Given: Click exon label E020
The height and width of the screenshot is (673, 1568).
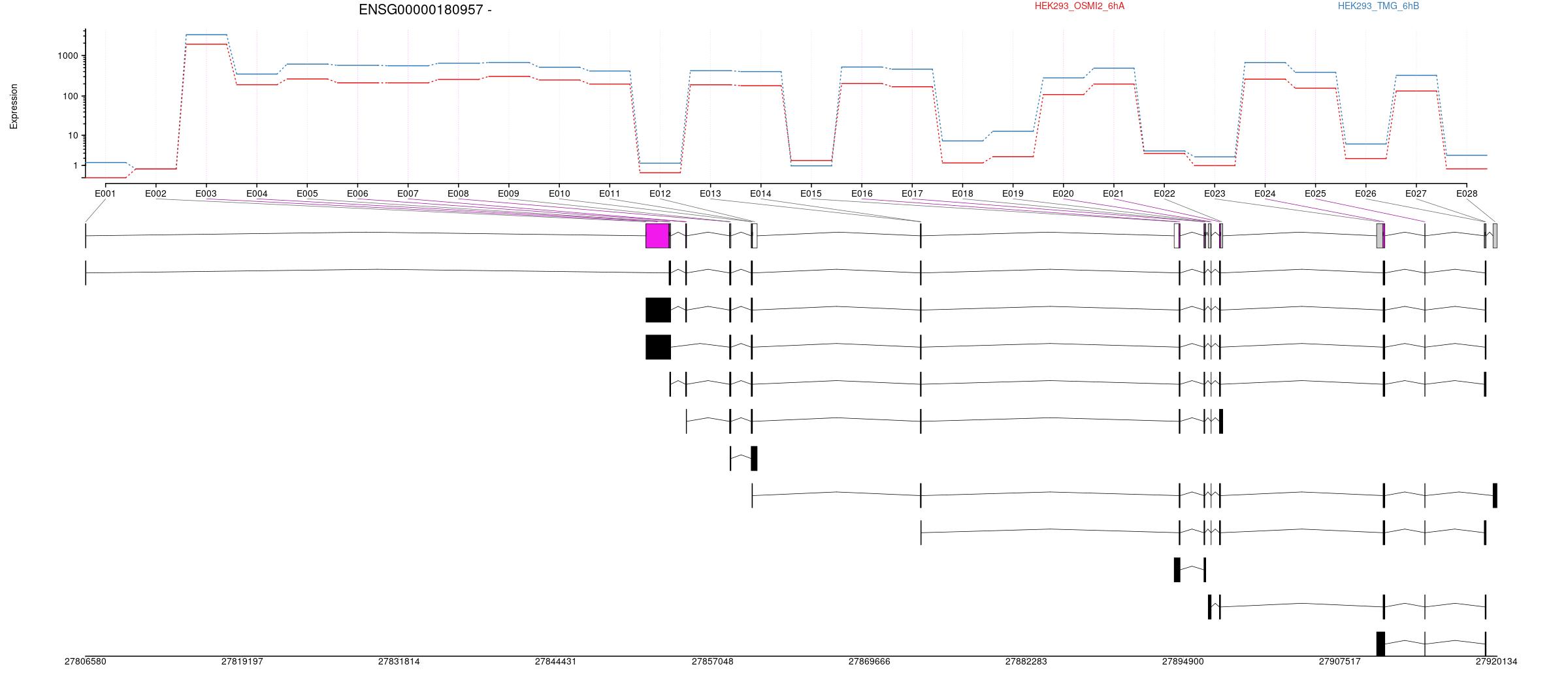Looking at the screenshot, I should click(x=1063, y=193).
